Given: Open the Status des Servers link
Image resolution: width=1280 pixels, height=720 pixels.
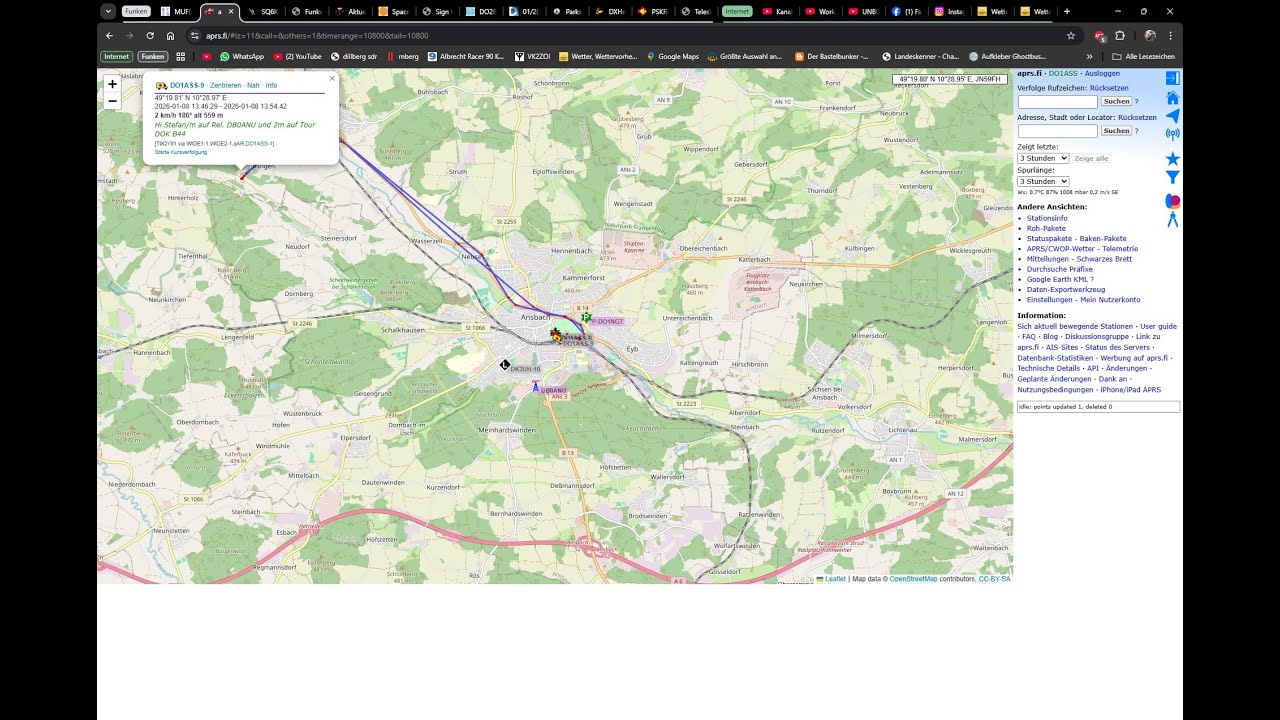Looking at the screenshot, I should (x=1117, y=347).
